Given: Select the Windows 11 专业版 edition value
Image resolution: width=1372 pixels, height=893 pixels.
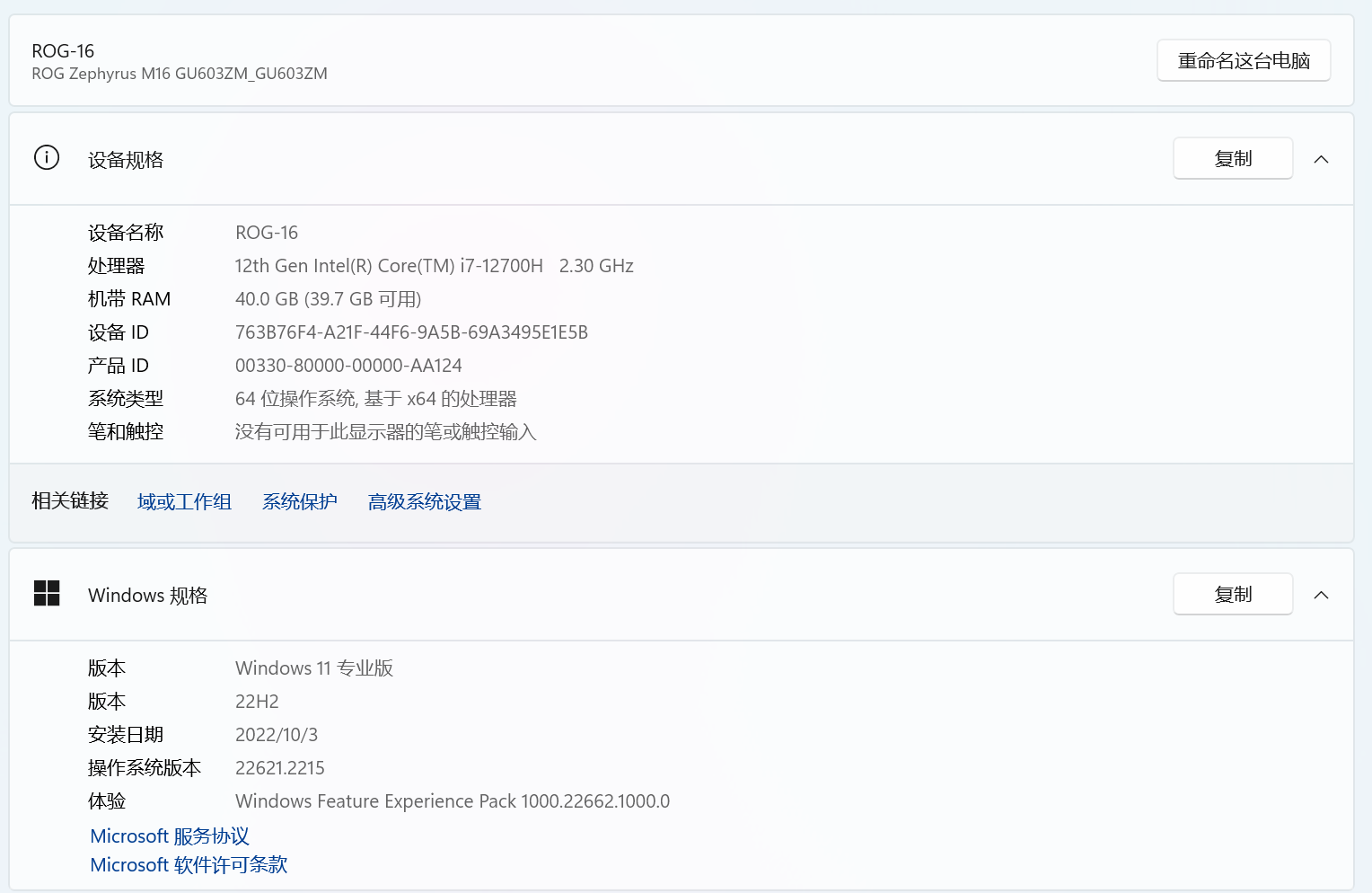Looking at the screenshot, I should click(314, 668).
